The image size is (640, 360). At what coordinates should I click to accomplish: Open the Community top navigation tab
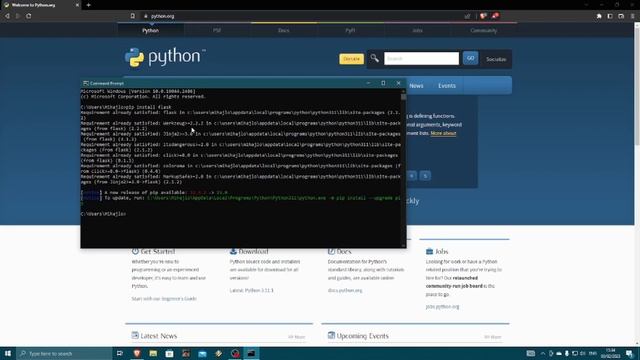(x=484, y=30)
